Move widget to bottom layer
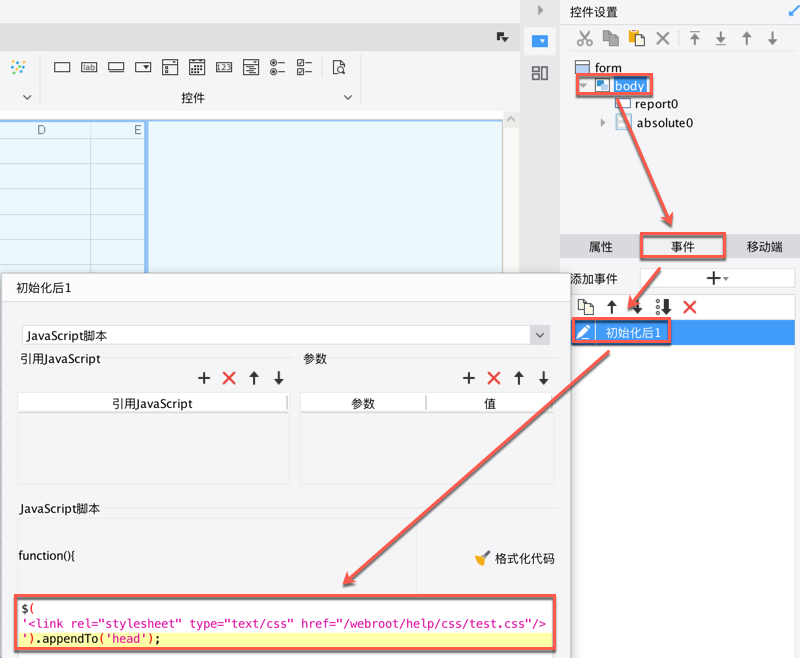 721,38
